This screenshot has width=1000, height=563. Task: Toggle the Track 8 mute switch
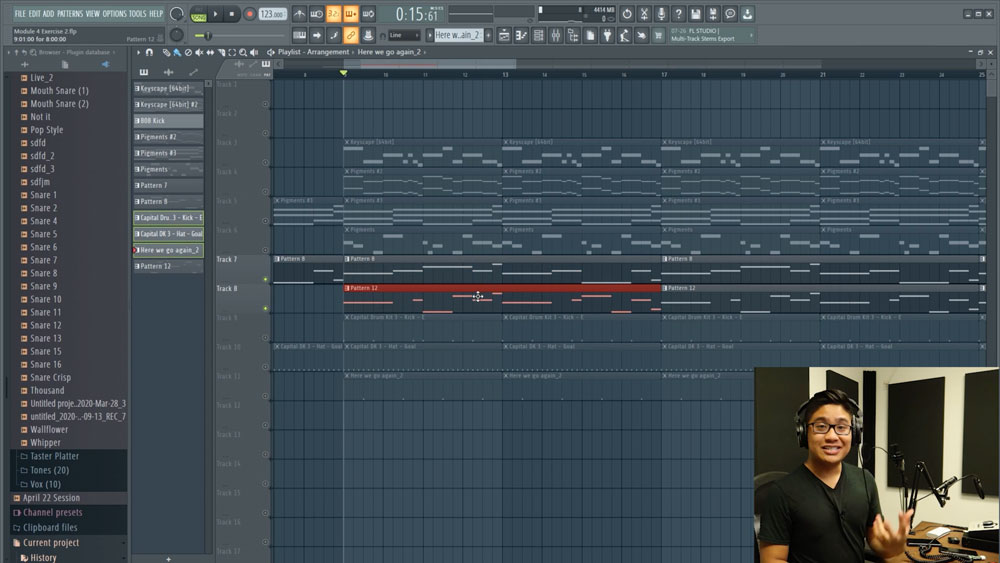(x=265, y=308)
